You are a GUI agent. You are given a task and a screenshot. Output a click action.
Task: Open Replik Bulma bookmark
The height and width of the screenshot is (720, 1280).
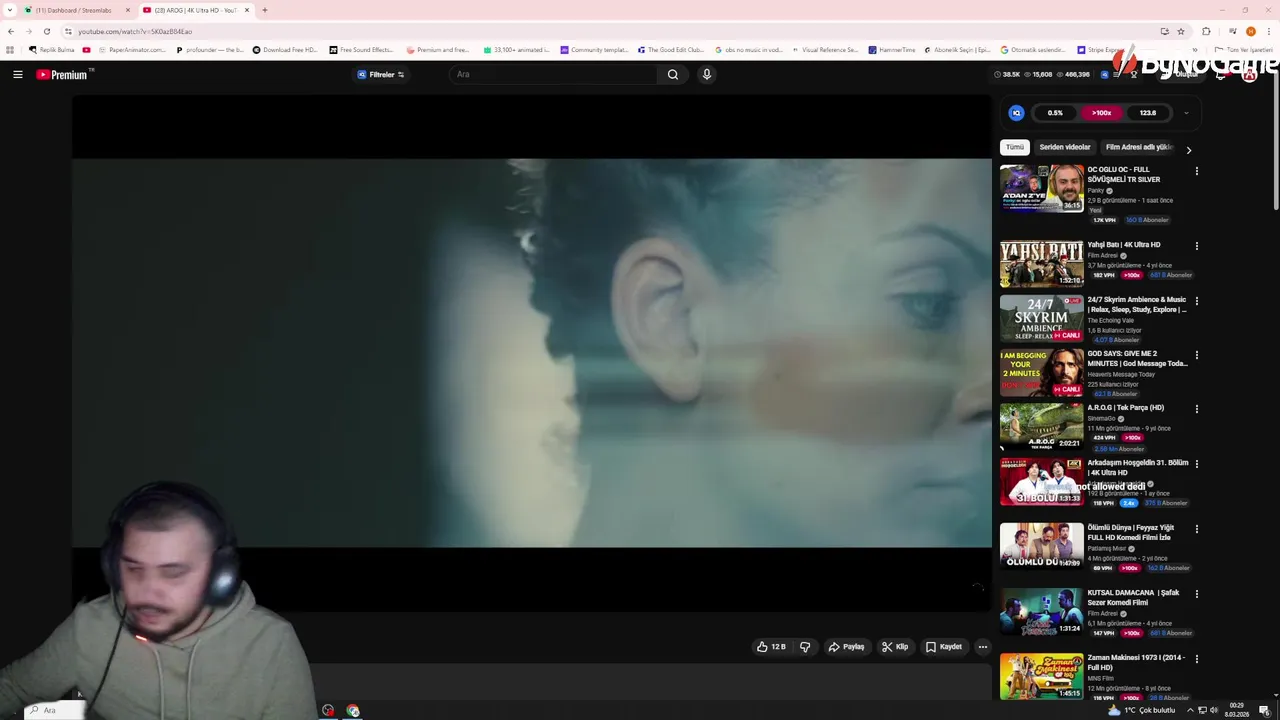[x=52, y=50]
